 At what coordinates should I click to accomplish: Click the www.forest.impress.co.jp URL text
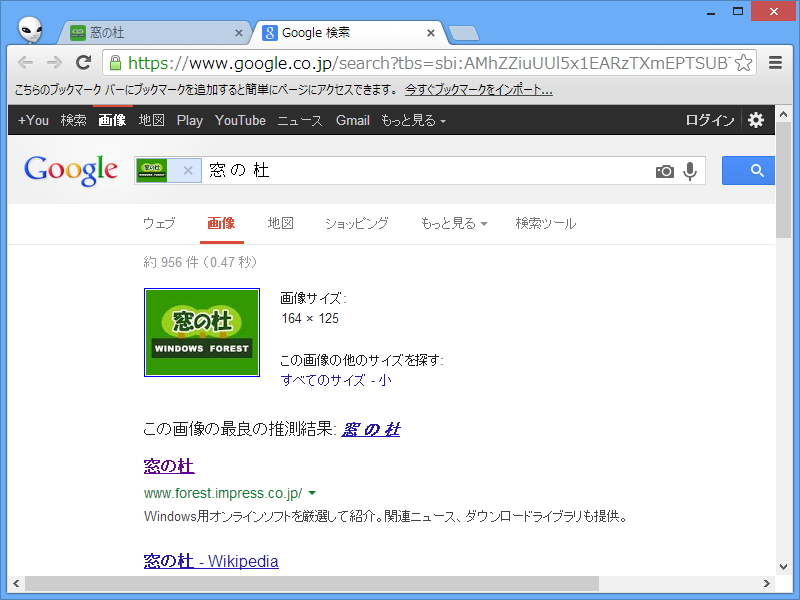click(223, 493)
